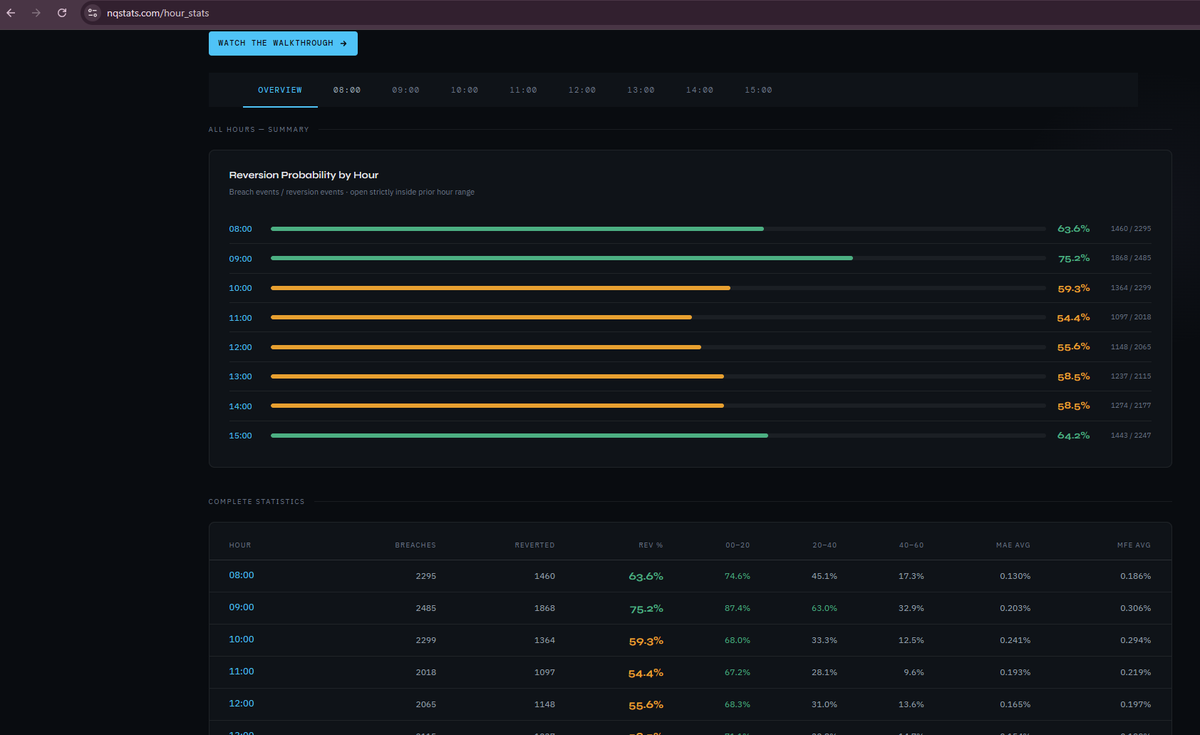The height and width of the screenshot is (735, 1200).
Task: Click 11:00 label in reversion chart
Action: pos(240,318)
